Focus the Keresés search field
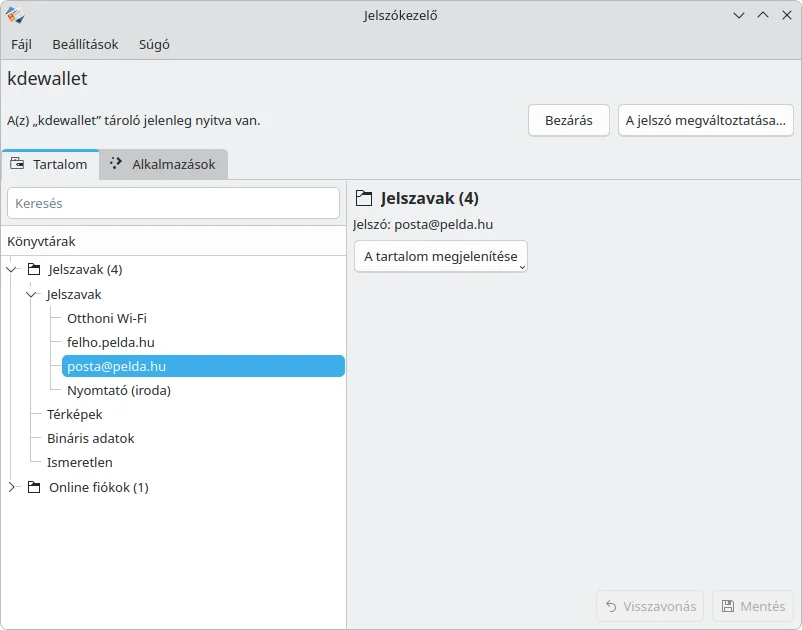 173,203
